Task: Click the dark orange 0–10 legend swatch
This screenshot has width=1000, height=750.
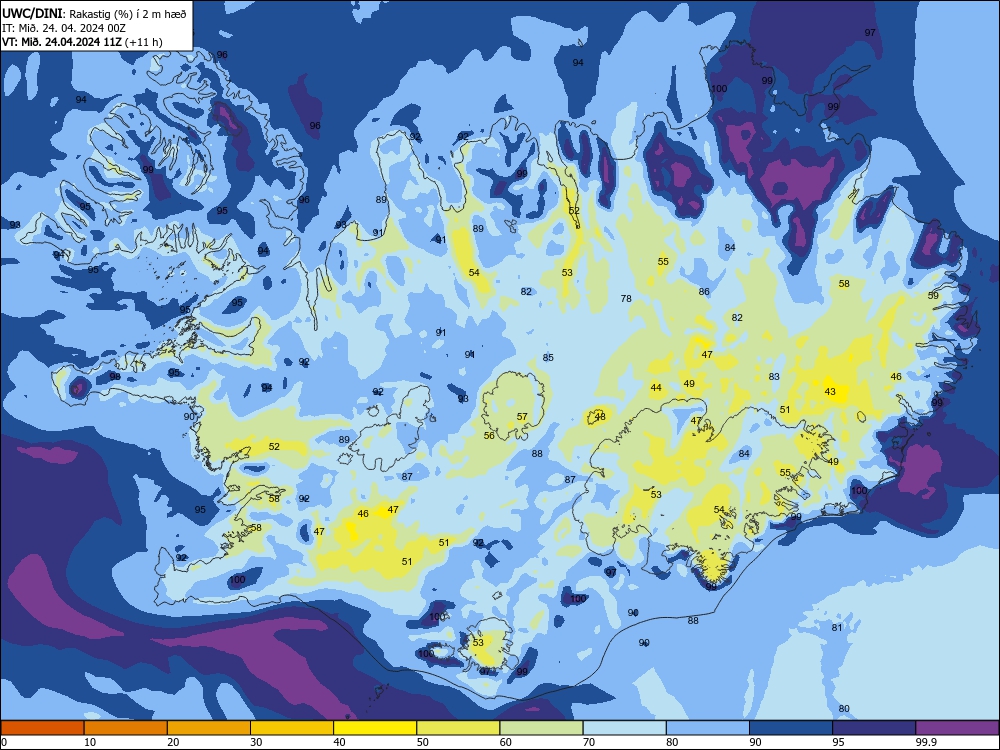Action: pos(42,728)
